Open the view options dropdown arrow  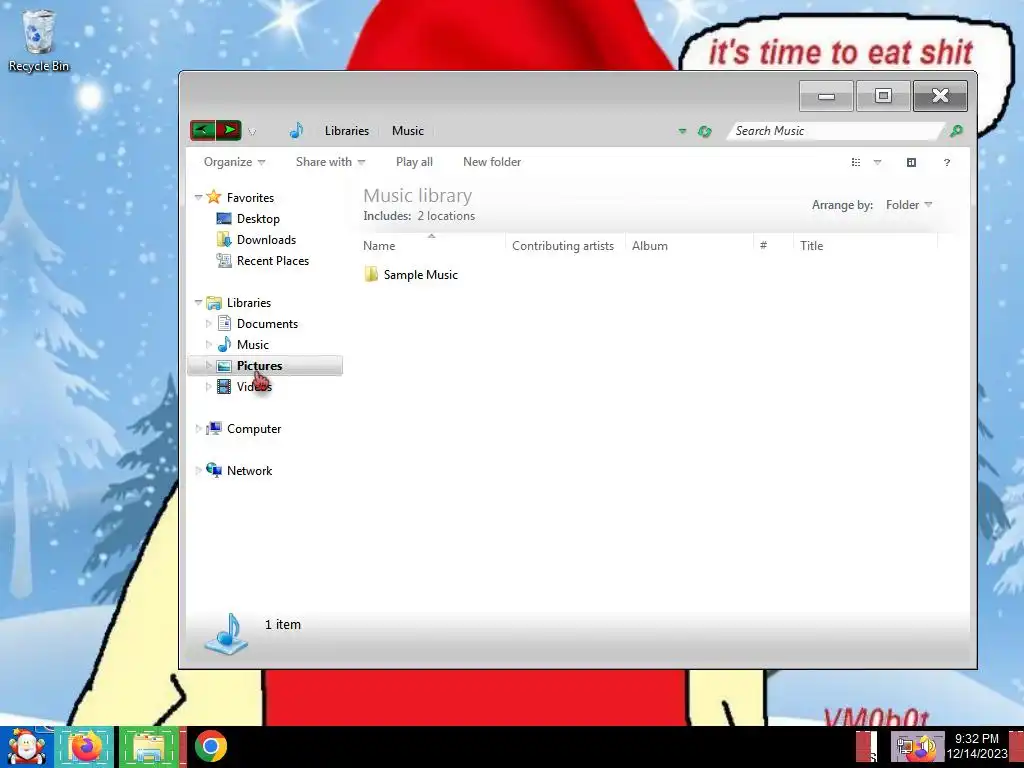tap(878, 162)
